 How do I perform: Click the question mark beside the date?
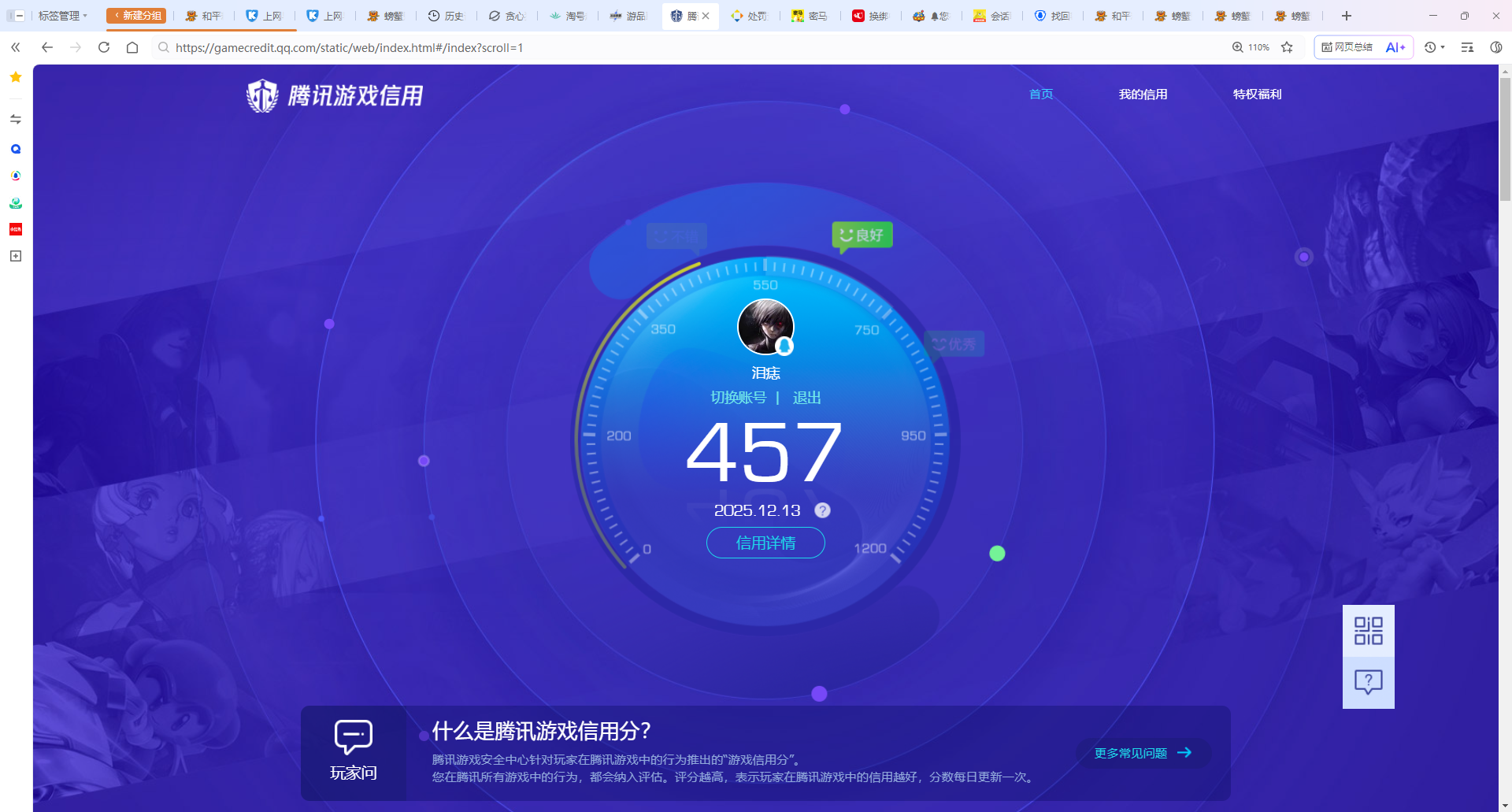(822, 510)
